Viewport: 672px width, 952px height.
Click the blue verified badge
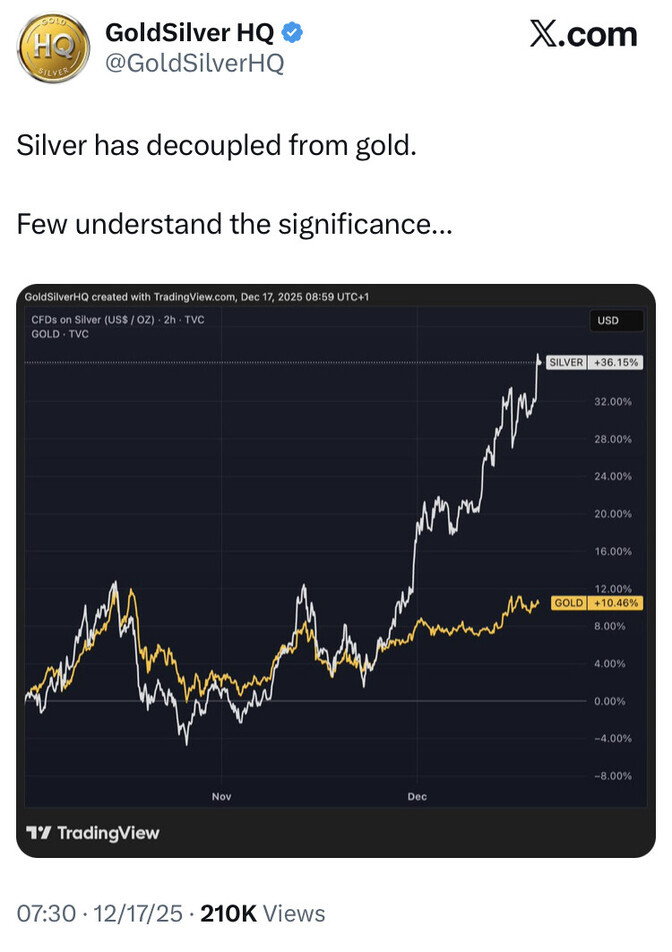pos(293,33)
